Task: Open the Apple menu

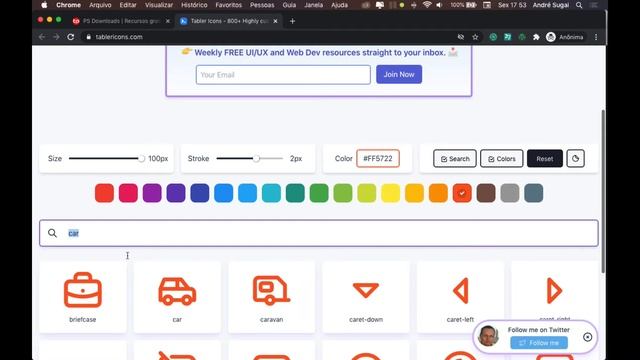Action: point(44,5)
